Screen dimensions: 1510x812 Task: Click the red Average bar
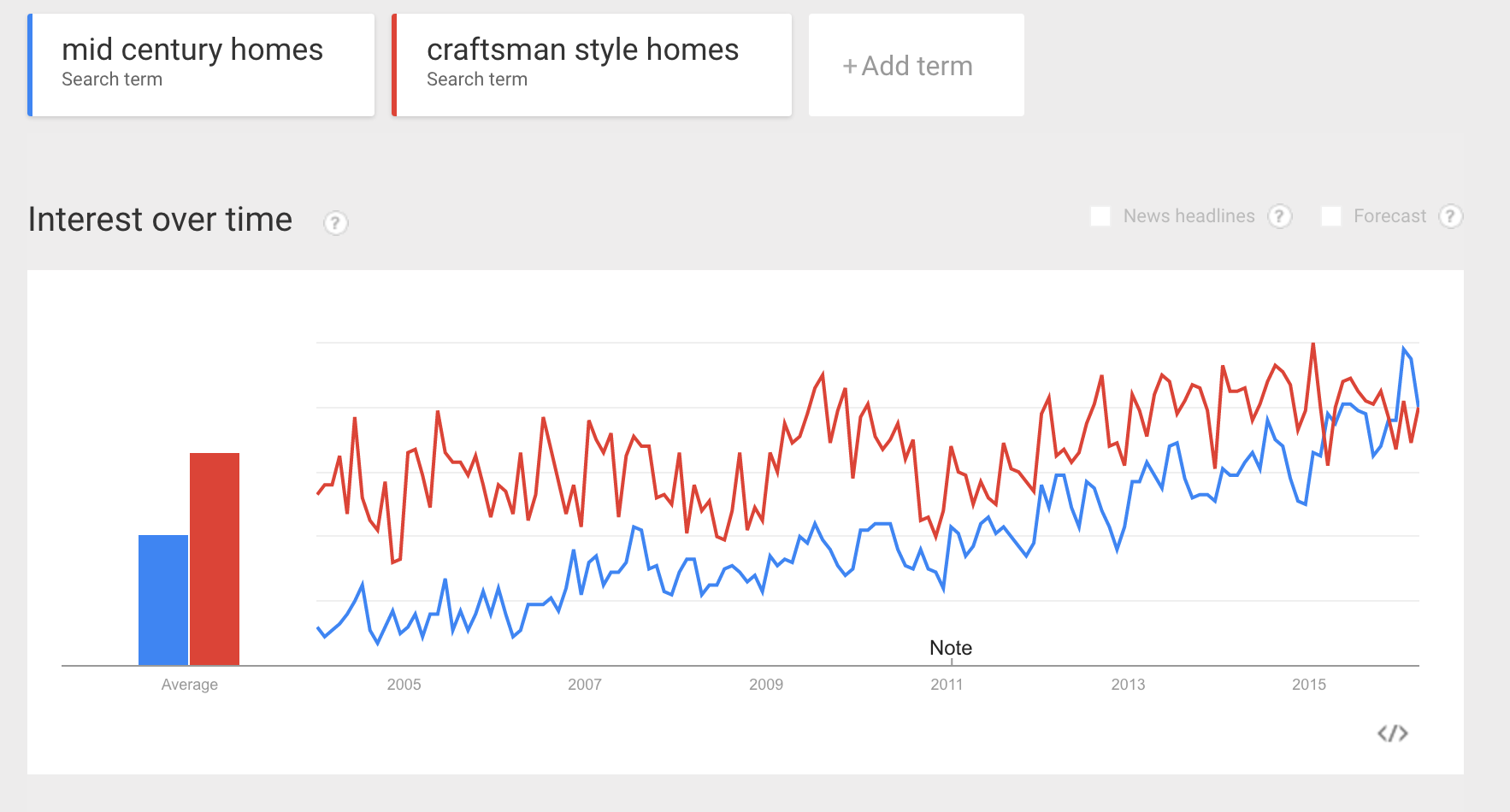point(215,559)
